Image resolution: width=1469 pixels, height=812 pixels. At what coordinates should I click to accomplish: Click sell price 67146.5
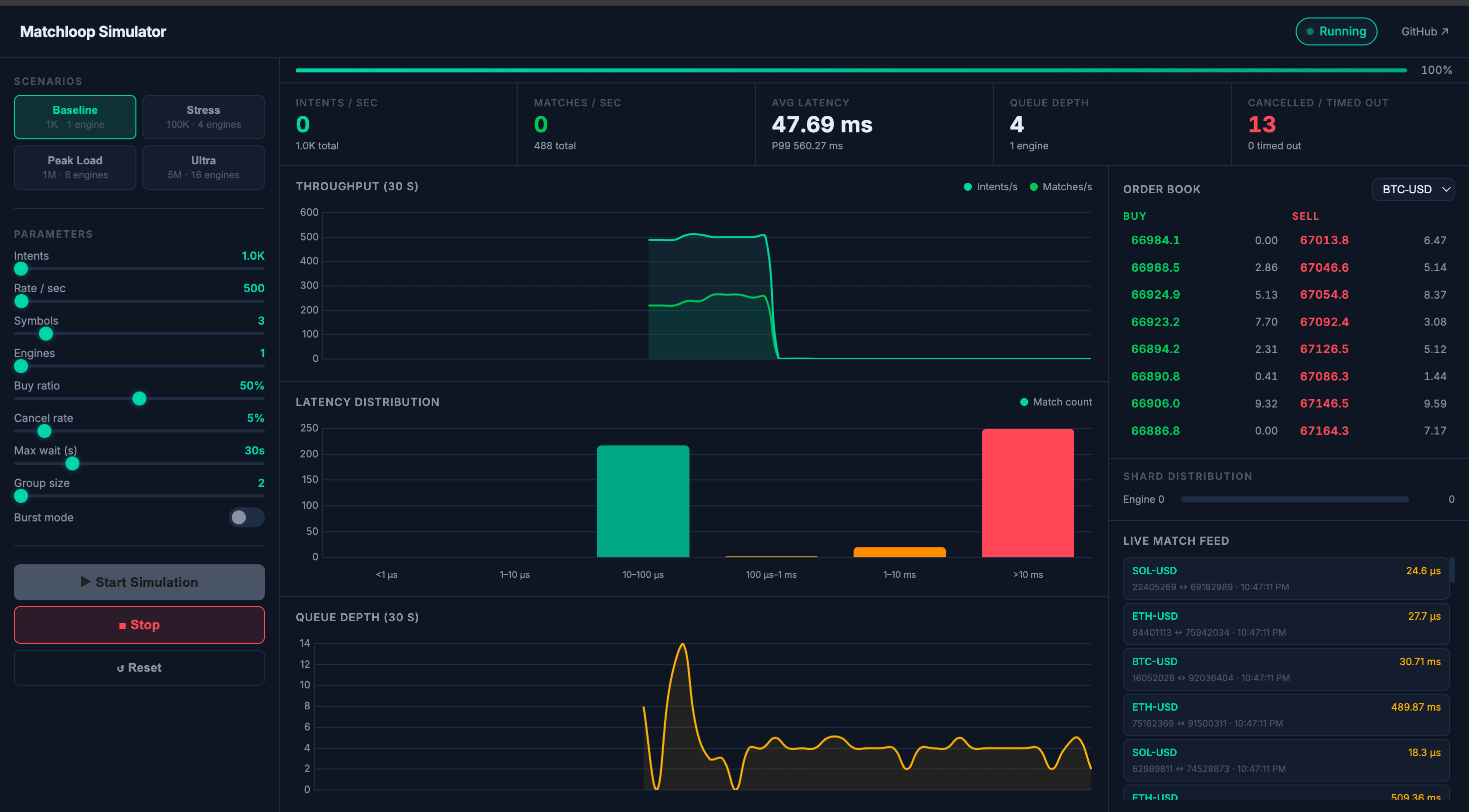pyautogui.click(x=1324, y=404)
